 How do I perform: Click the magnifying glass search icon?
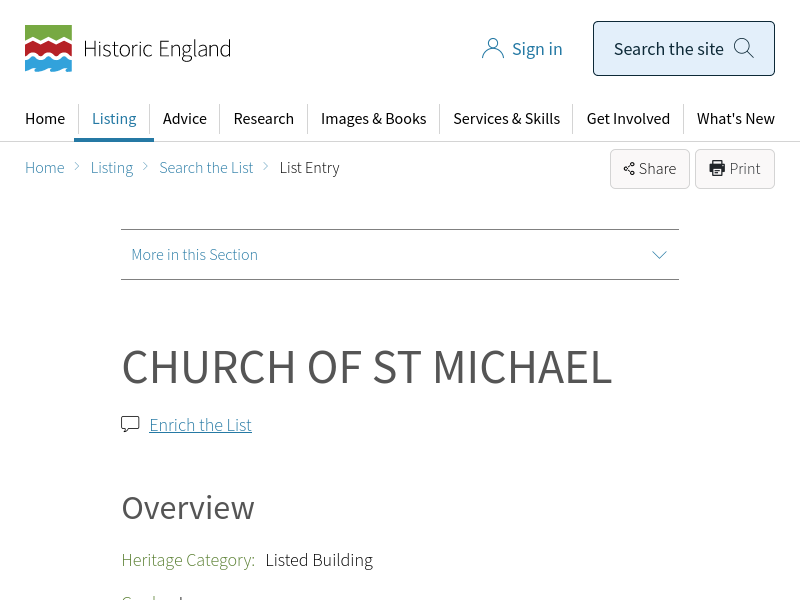[x=743, y=48]
